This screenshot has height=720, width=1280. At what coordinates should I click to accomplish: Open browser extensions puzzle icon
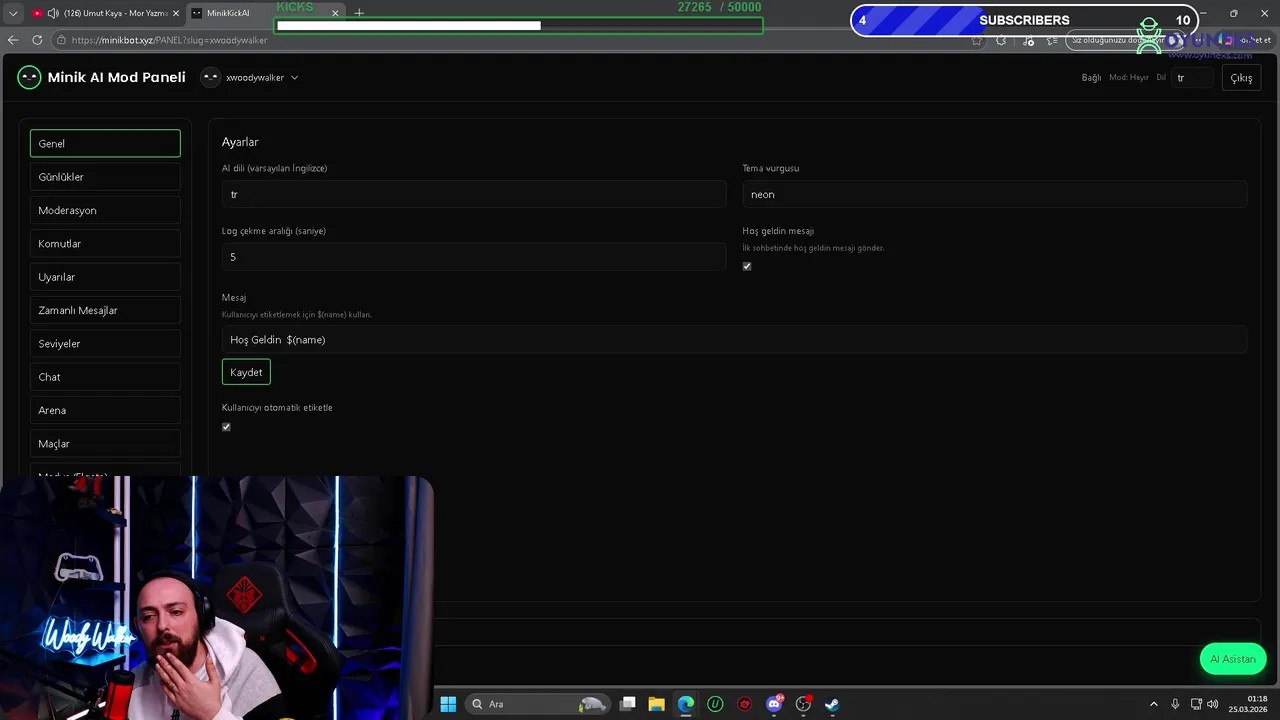coord(1001,41)
